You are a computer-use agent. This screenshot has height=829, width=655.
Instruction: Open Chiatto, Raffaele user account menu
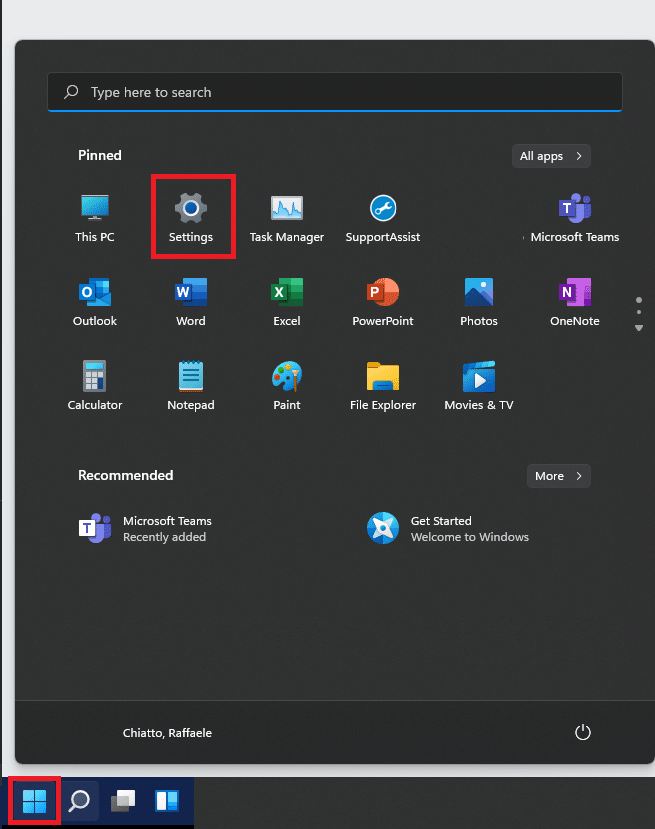[167, 733]
